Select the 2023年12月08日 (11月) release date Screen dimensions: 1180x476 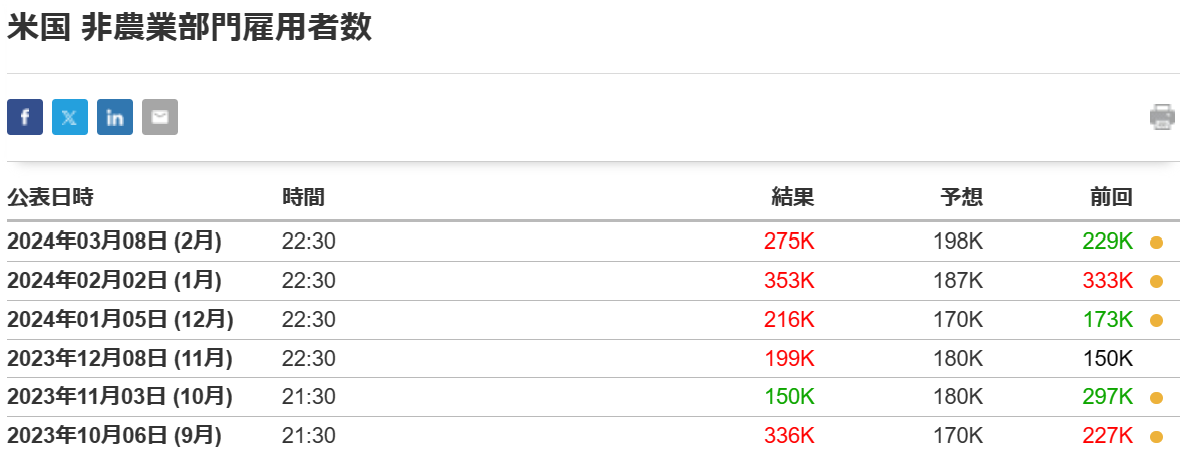pyautogui.click(x=119, y=358)
